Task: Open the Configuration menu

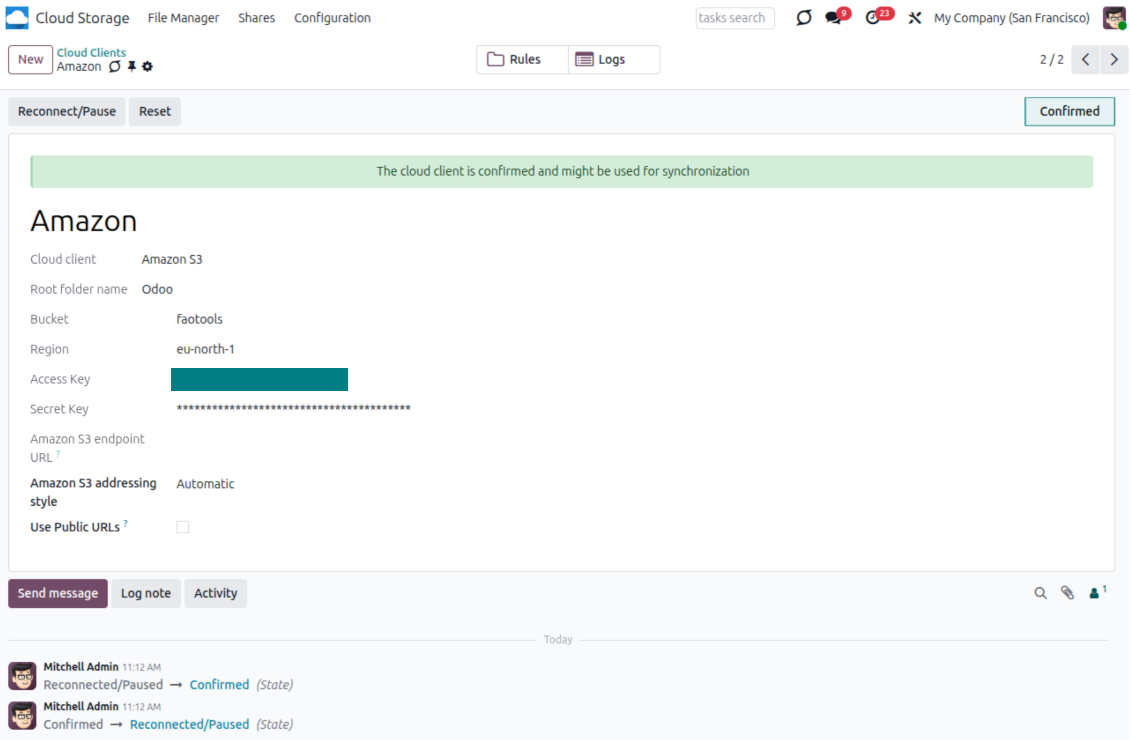Action: 332,18
